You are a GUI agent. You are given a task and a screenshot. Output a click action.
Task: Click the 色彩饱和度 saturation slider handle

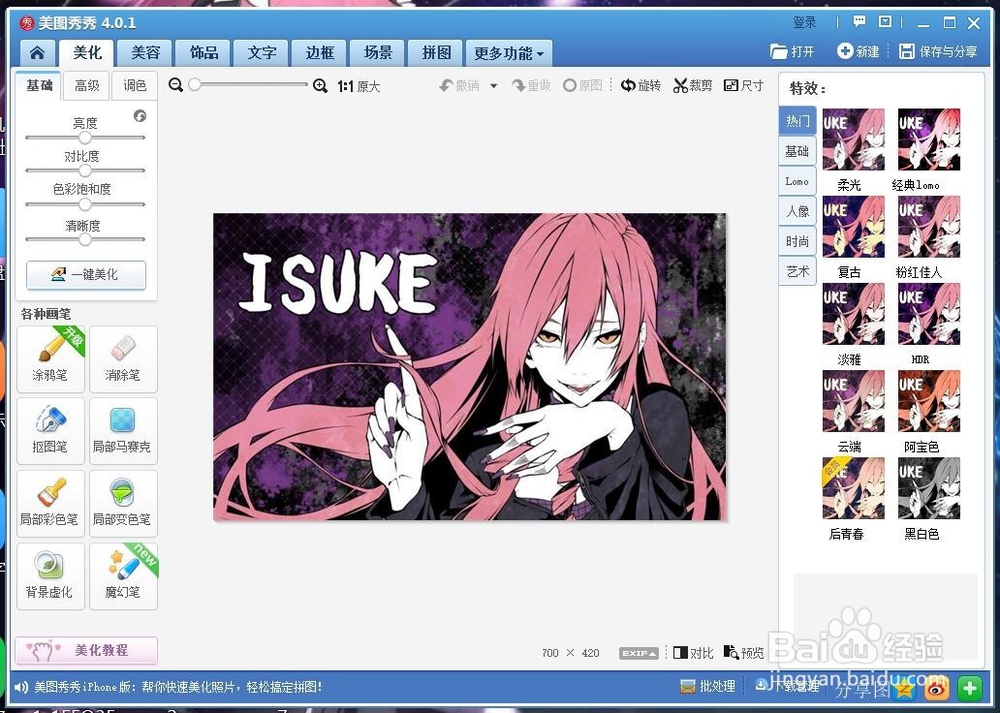click(85, 204)
